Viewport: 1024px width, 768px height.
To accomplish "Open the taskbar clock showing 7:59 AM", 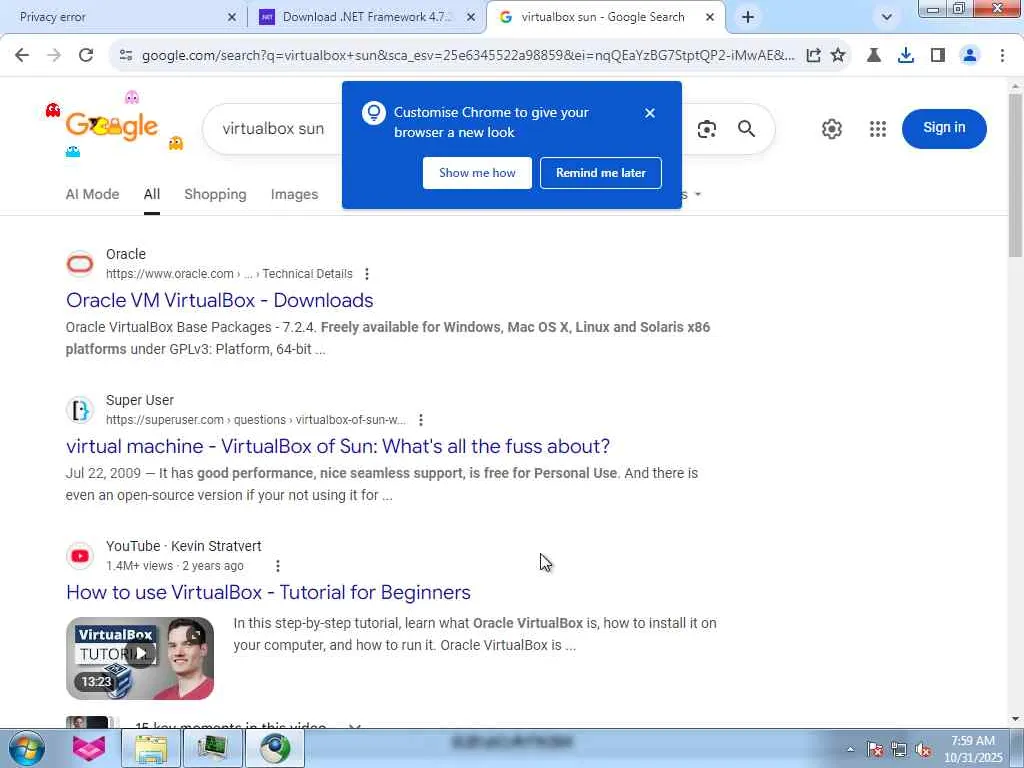I will (x=973, y=749).
